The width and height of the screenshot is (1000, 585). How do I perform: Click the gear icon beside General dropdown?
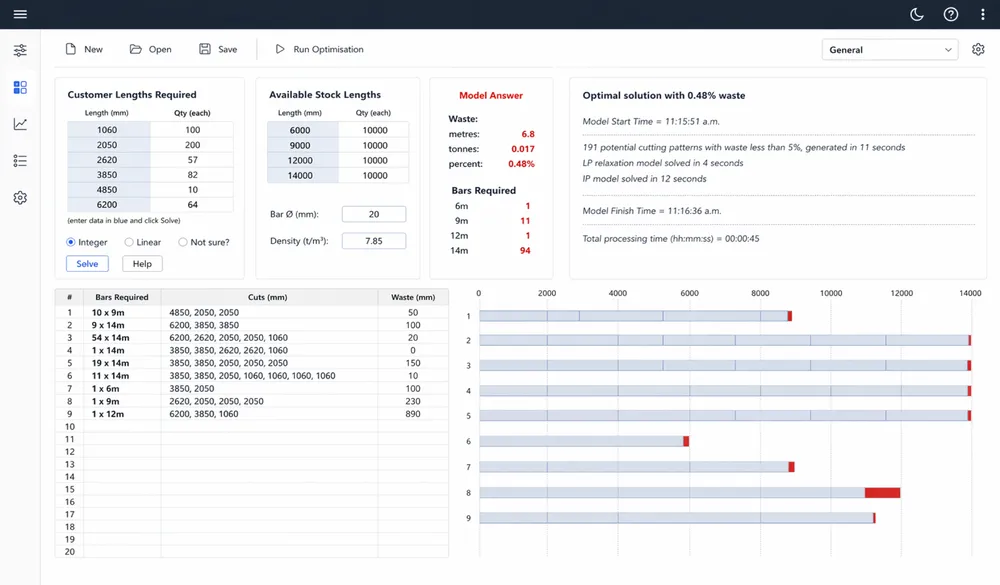click(x=978, y=49)
